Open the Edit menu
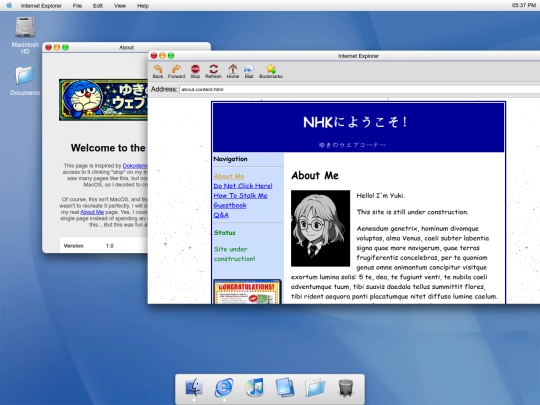 click(98, 6)
